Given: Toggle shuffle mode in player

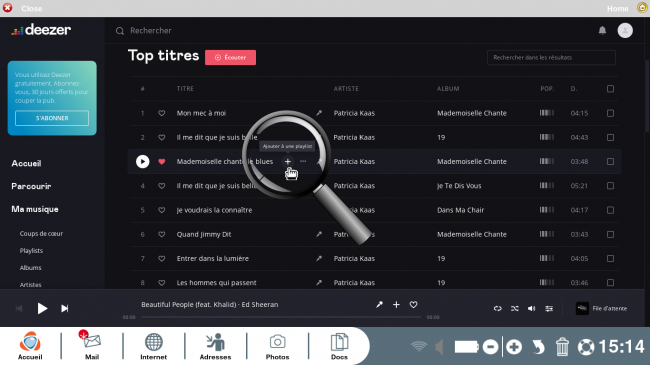Looking at the screenshot, I should [x=514, y=308].
